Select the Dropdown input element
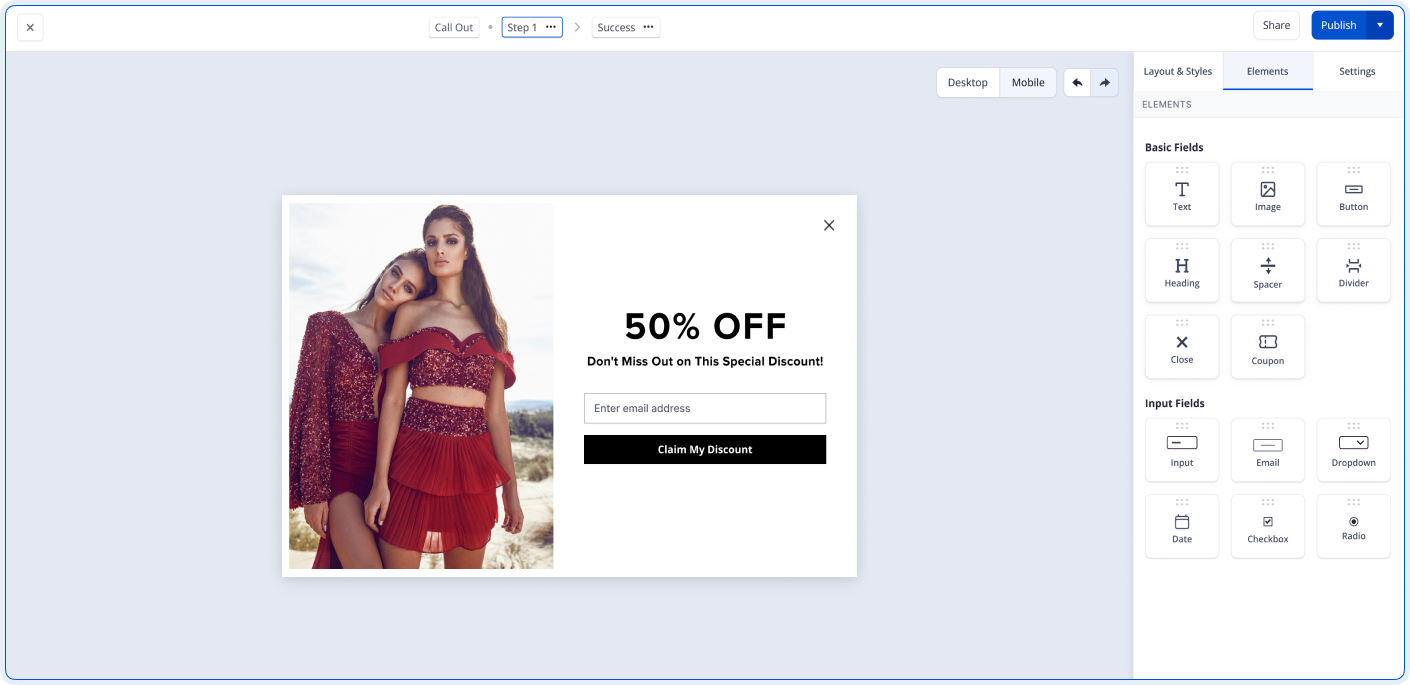 pyautogui.click(x=1353, y=449)
